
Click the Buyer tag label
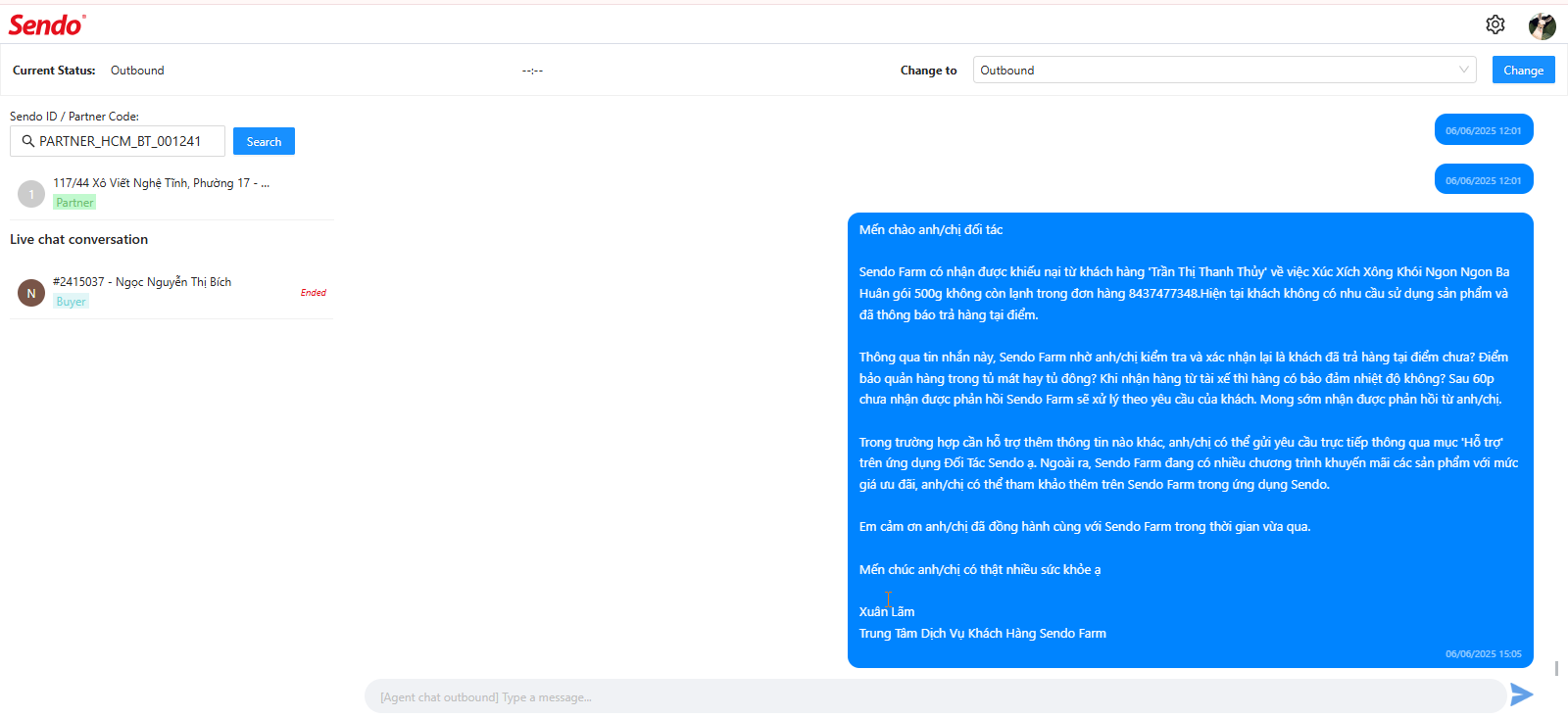(71, 302)
